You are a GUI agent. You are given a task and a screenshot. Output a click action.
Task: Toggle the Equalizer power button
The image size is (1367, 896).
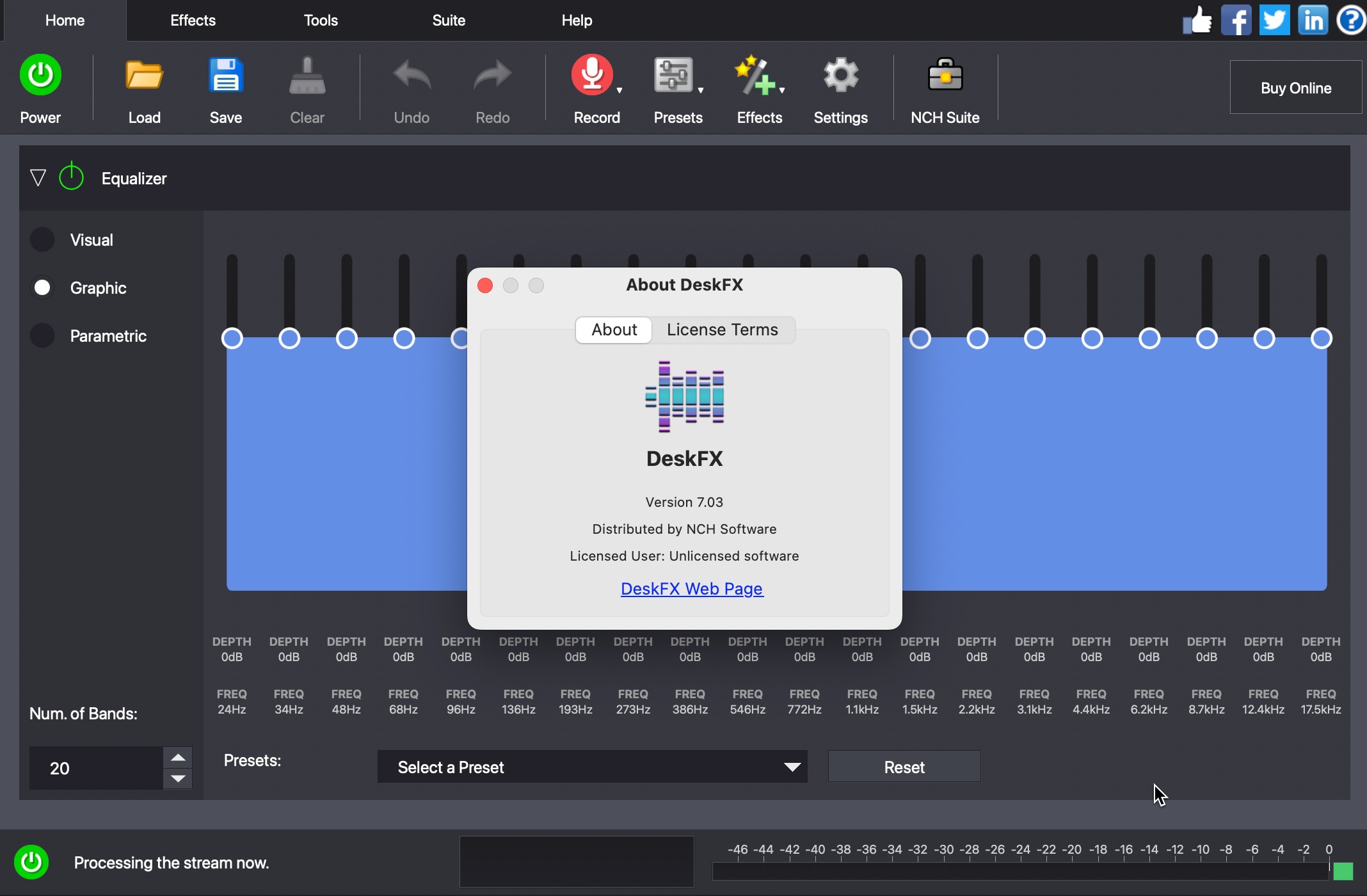coord(71,177)
